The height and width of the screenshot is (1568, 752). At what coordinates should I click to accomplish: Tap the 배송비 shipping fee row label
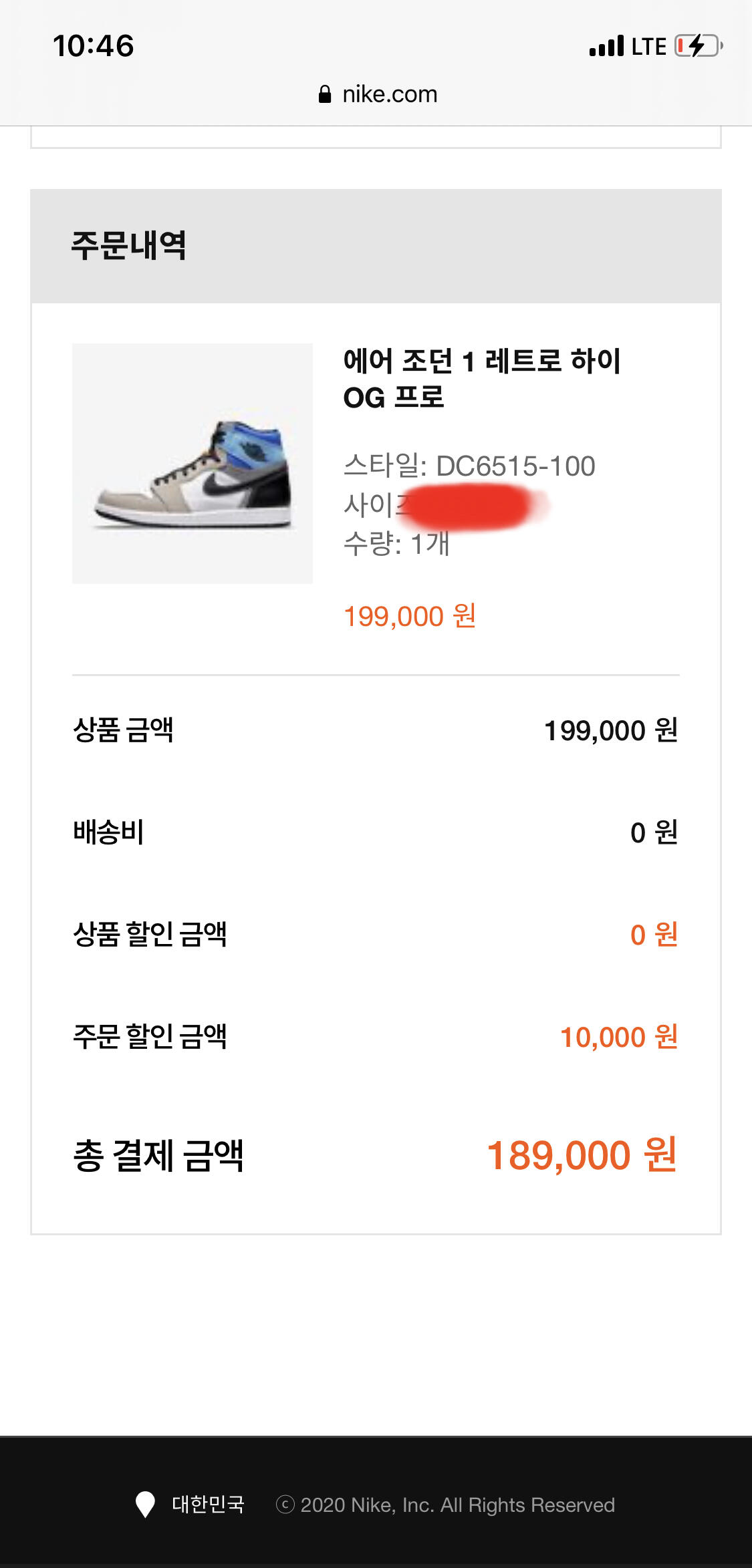pyautogui.click(x=109, y=832)
